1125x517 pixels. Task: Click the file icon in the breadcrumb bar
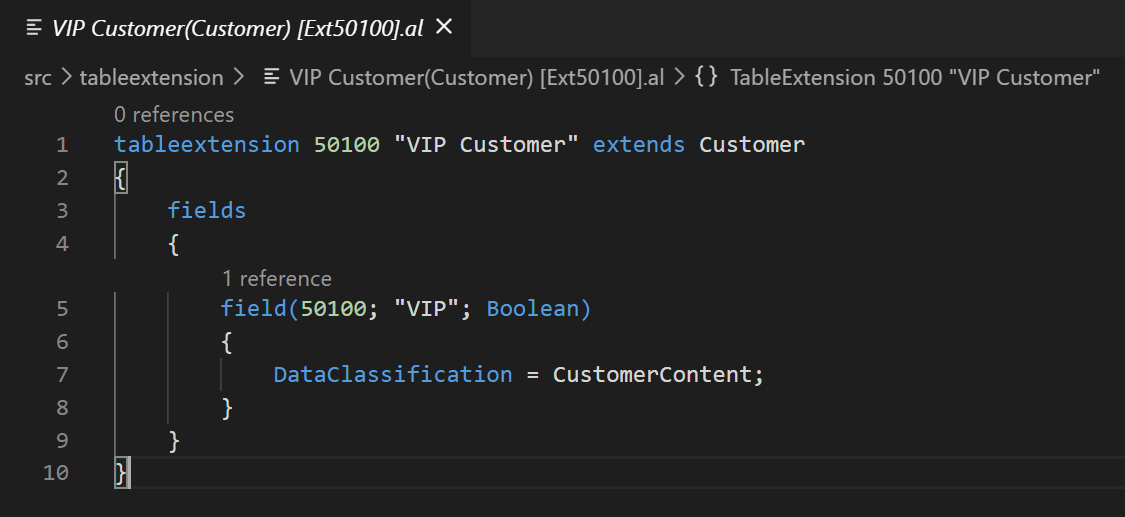[x=271, y=78]
